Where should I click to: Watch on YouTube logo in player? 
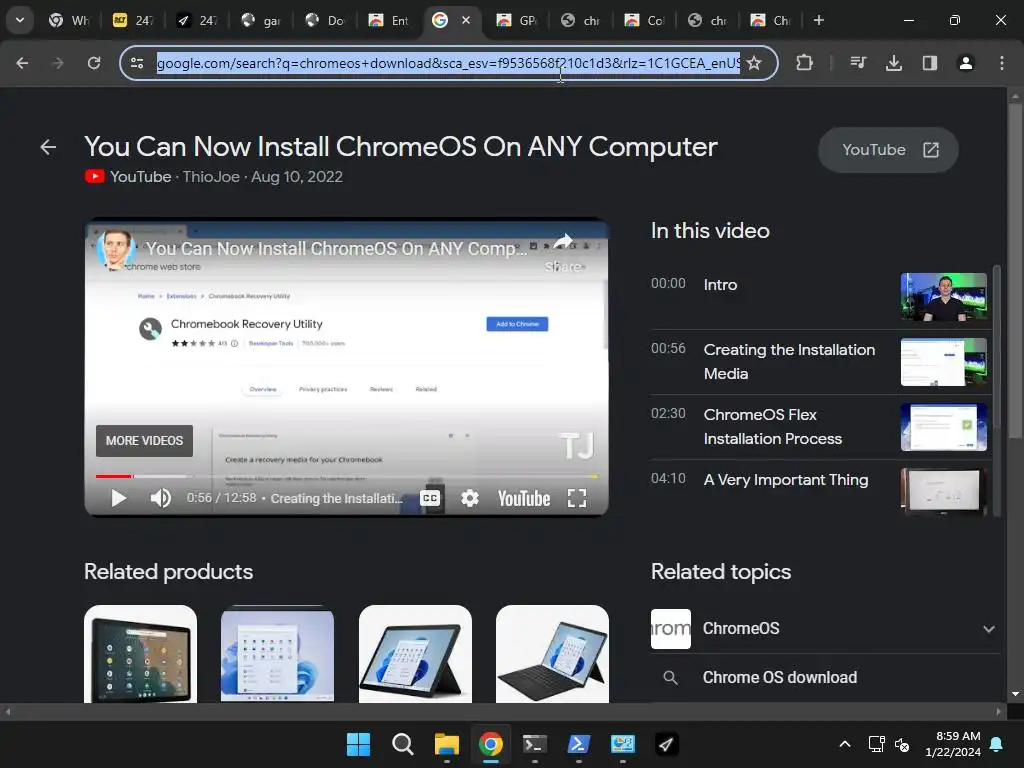524,498
